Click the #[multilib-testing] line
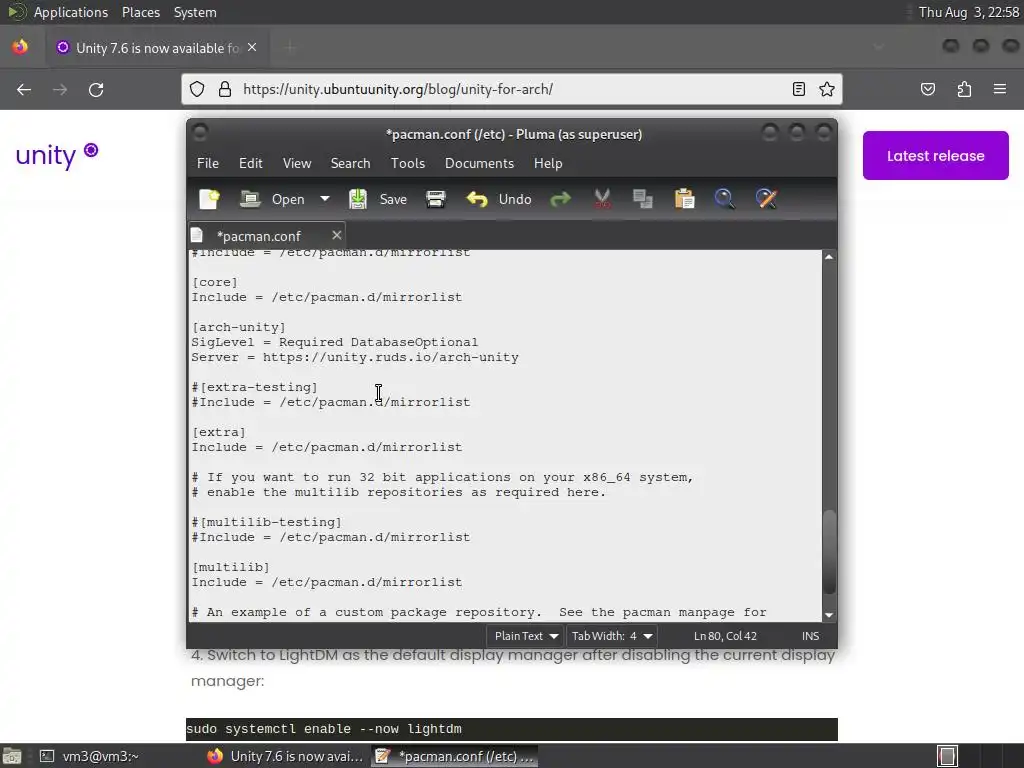This screenshot has width=1024, height=768. [x=266, y=522]
